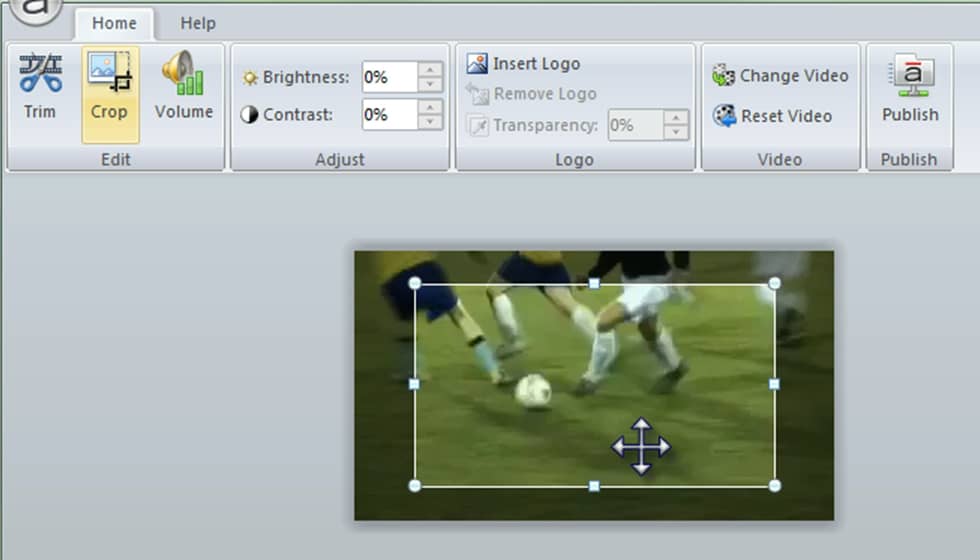This screenshot has height=560, width=980.
Task: Click the Contrast half-circle icon
Action: [x=249, y=114]
